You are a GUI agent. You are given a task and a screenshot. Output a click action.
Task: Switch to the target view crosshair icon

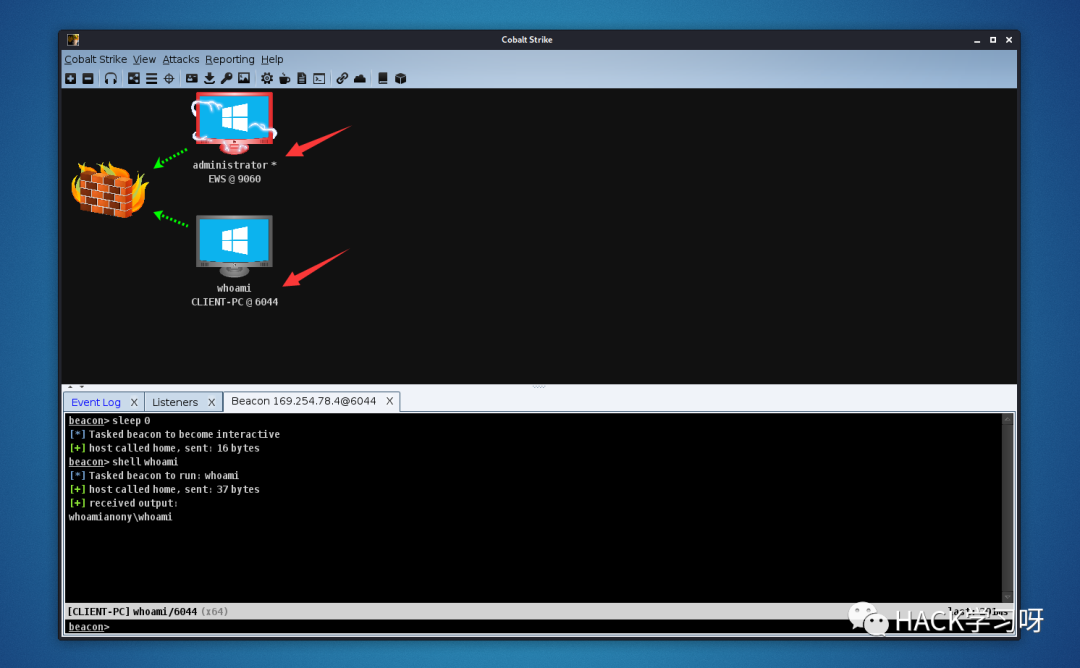169,79
